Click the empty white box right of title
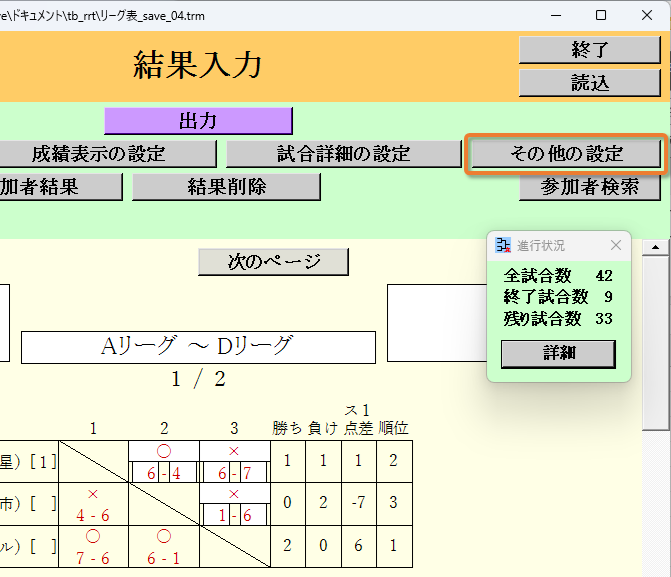Viewport: 671px width, 577px height. click(x=437, y=323)
